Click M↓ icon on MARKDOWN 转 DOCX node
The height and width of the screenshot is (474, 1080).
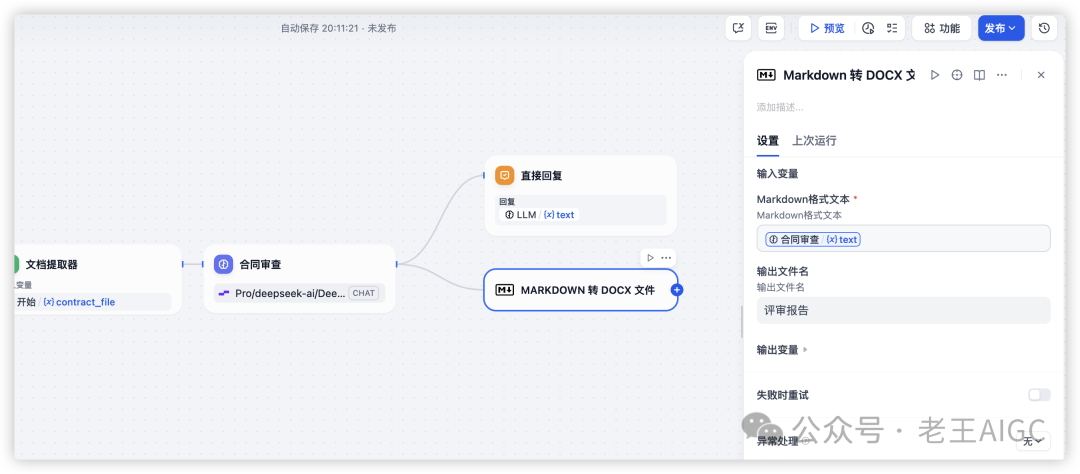click(505, 290)
